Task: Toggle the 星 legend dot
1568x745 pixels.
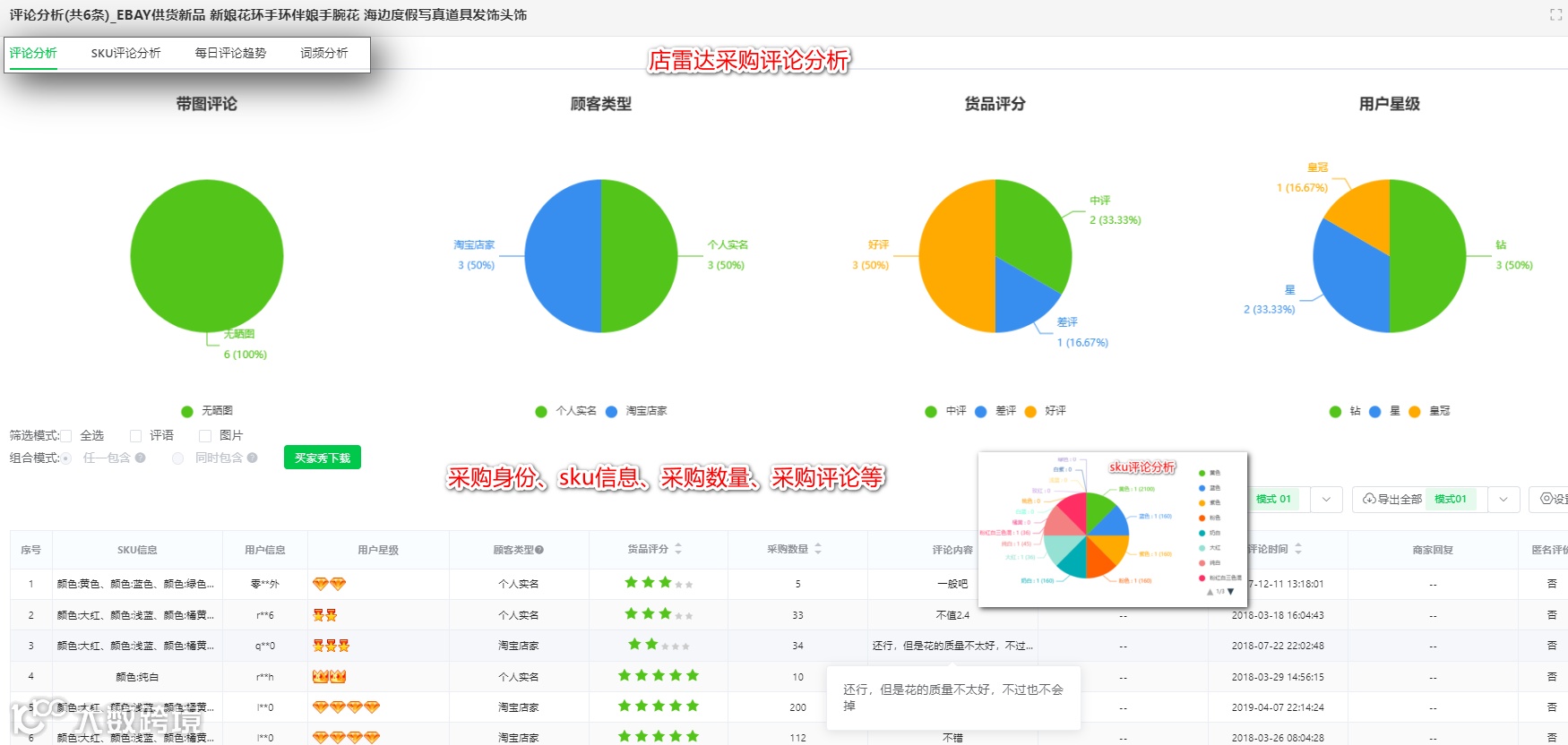Action: 1374,412
